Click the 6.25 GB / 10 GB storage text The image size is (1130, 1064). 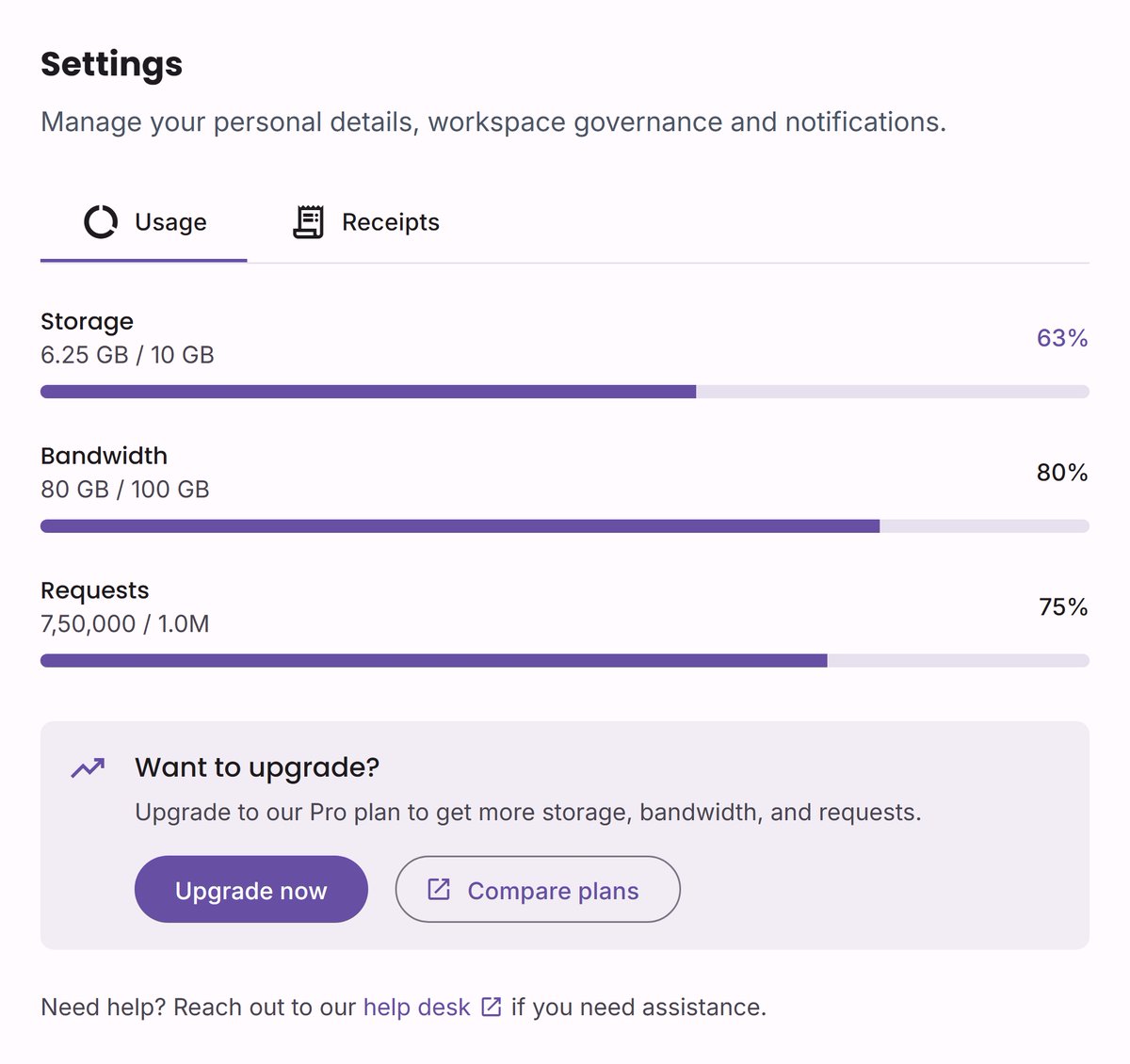click(127, 355)
